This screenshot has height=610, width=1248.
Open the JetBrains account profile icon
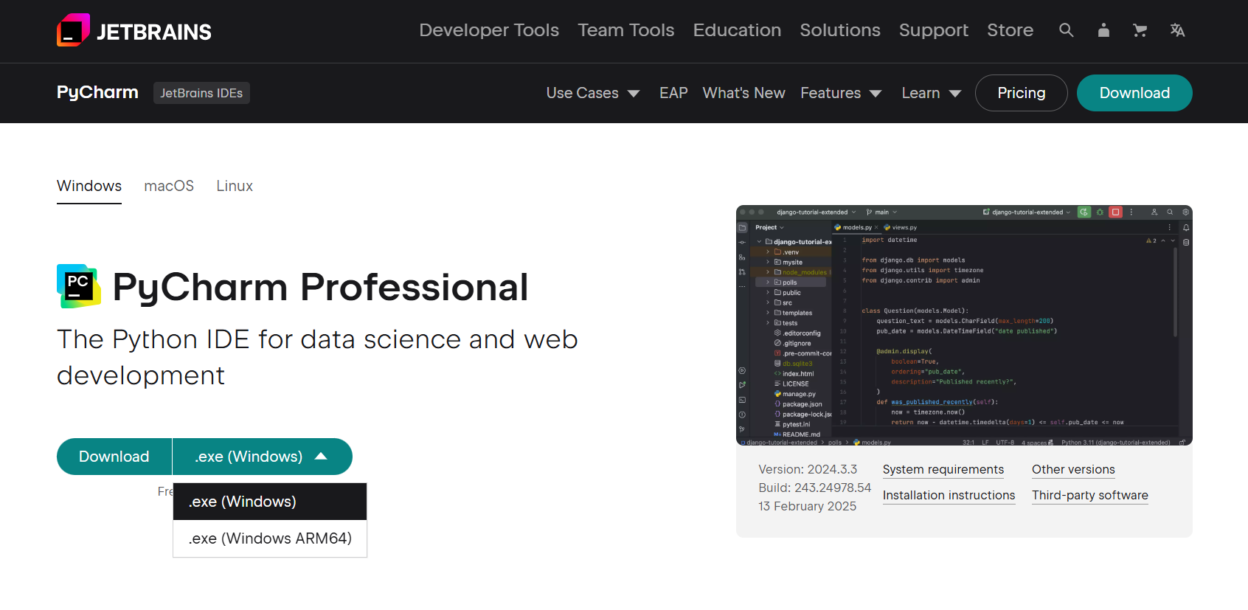click(x=1103, y=30)
